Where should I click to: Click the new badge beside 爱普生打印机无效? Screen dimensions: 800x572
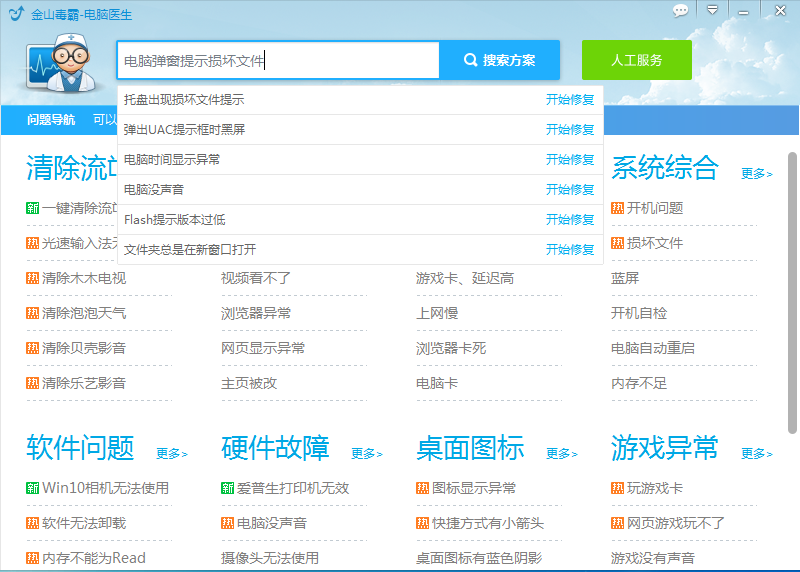pyautogui.click(x=228, y=488)
